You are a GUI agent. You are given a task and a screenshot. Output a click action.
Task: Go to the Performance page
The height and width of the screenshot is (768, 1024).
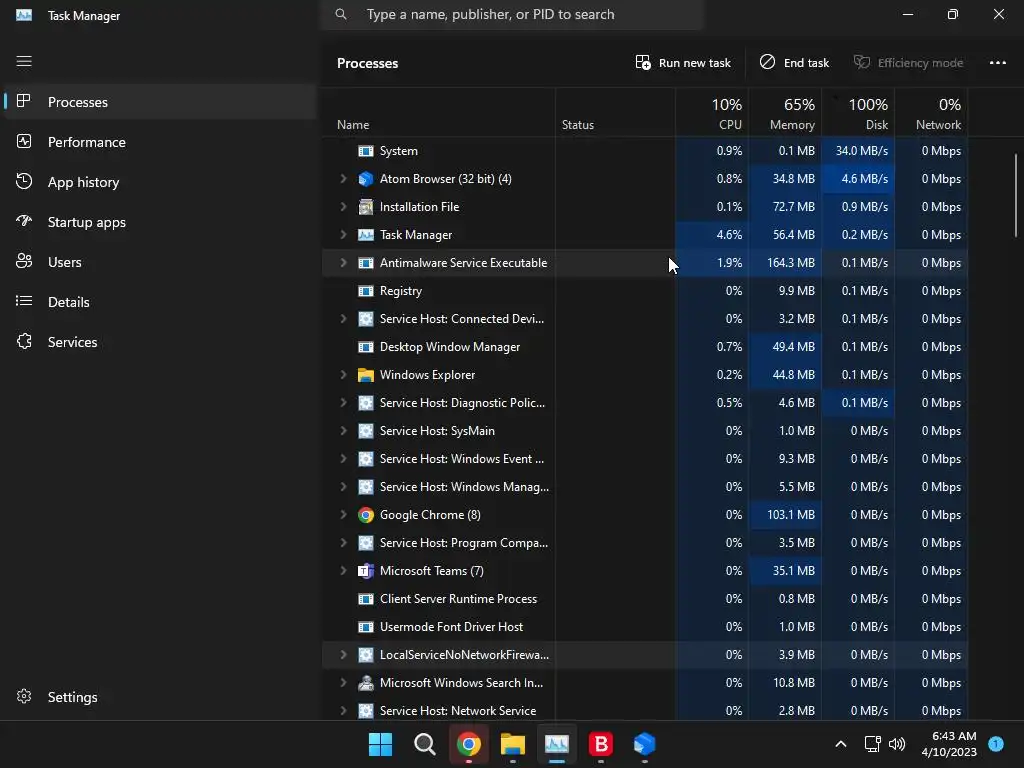pos(159,142)
